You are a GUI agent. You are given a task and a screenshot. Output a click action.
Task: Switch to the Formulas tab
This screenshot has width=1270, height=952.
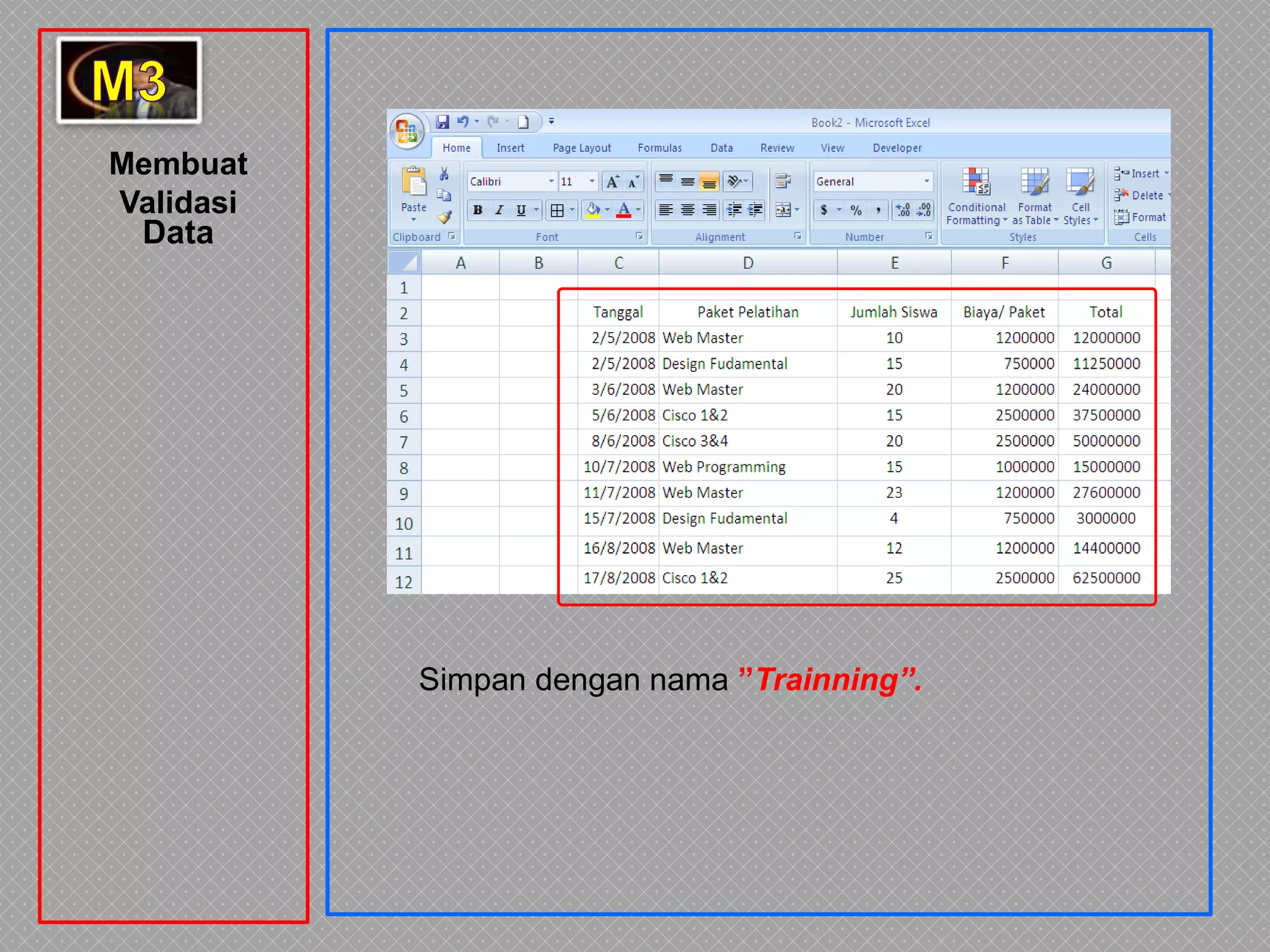[659, 148]
